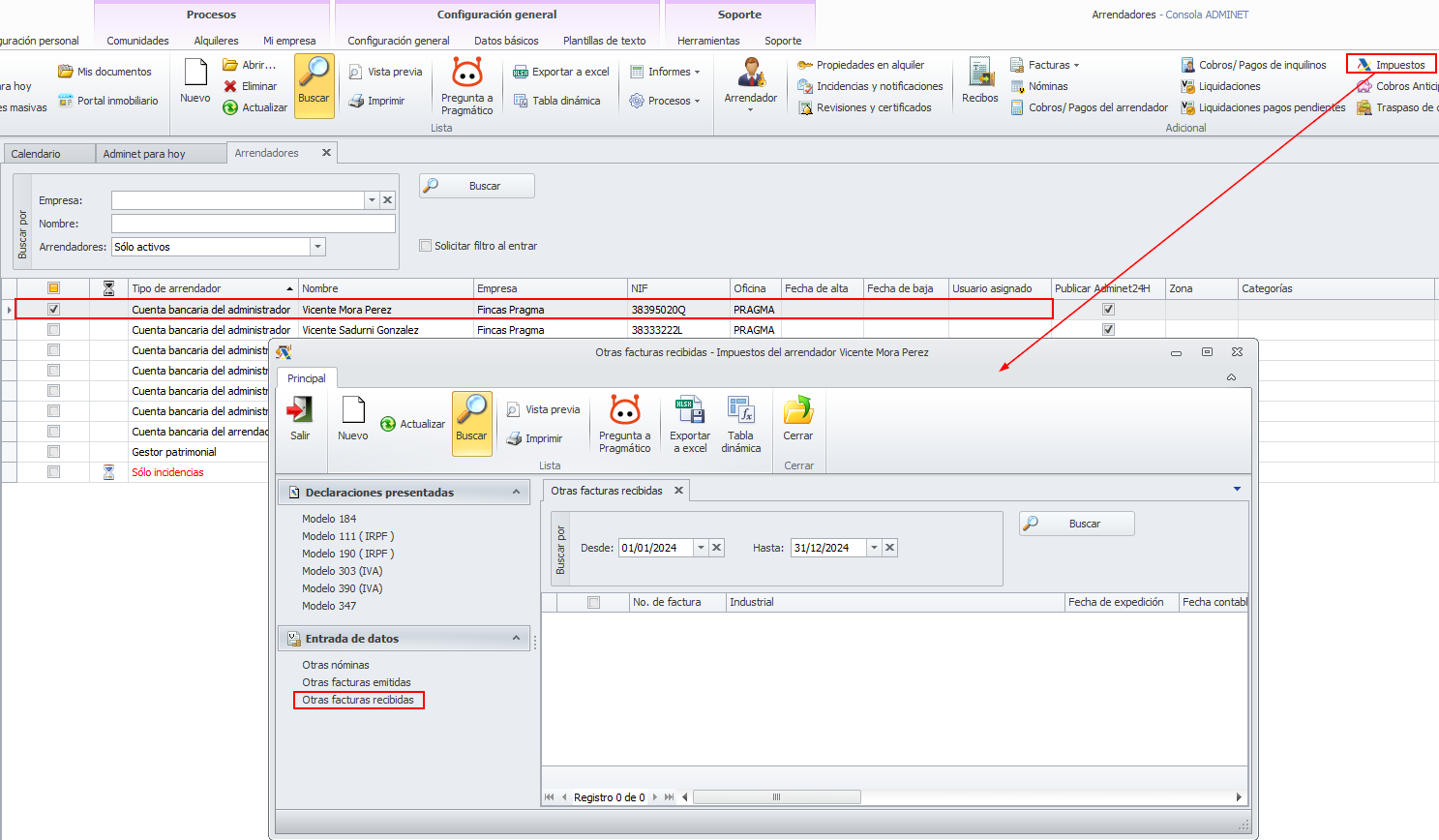
Task: Open Modelo 347 declaration
Action: click(329, 606)
